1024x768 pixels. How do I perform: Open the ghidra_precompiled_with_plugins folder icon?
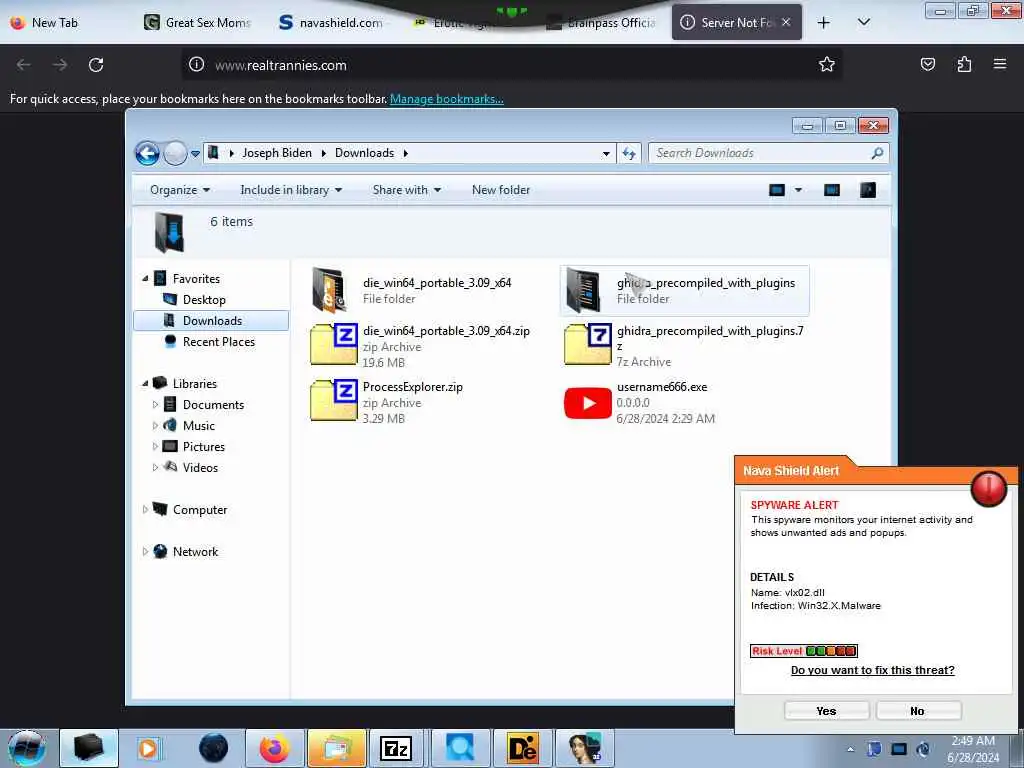[x=583, y=290]
